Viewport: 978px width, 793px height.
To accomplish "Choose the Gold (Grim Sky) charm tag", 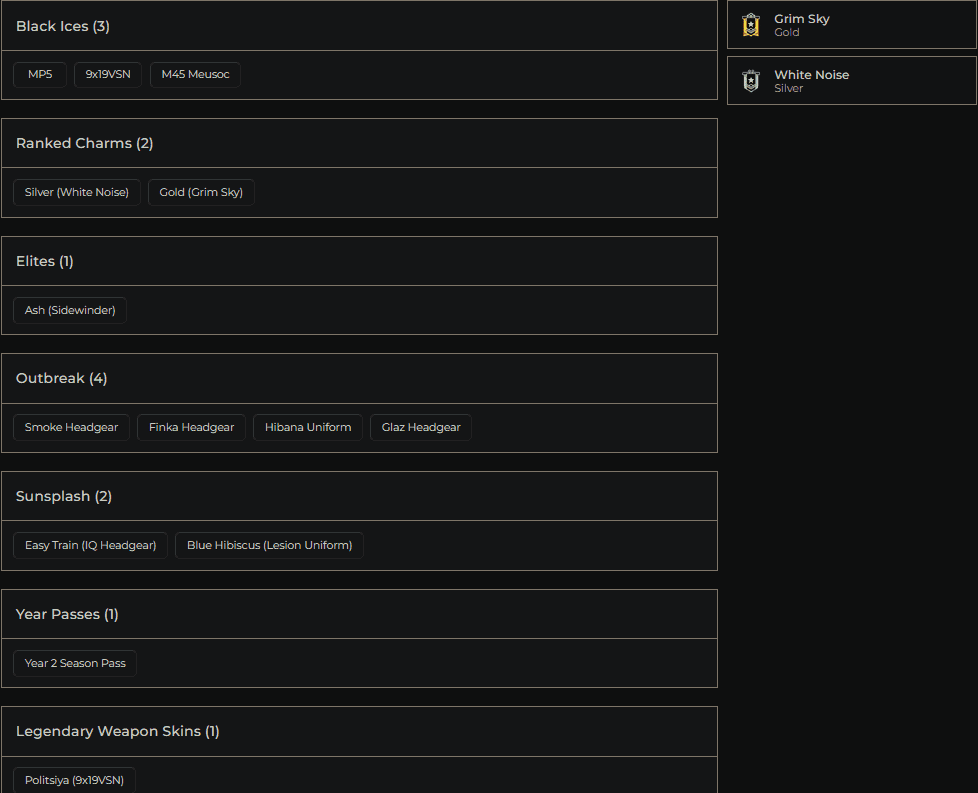I will 201,192.
